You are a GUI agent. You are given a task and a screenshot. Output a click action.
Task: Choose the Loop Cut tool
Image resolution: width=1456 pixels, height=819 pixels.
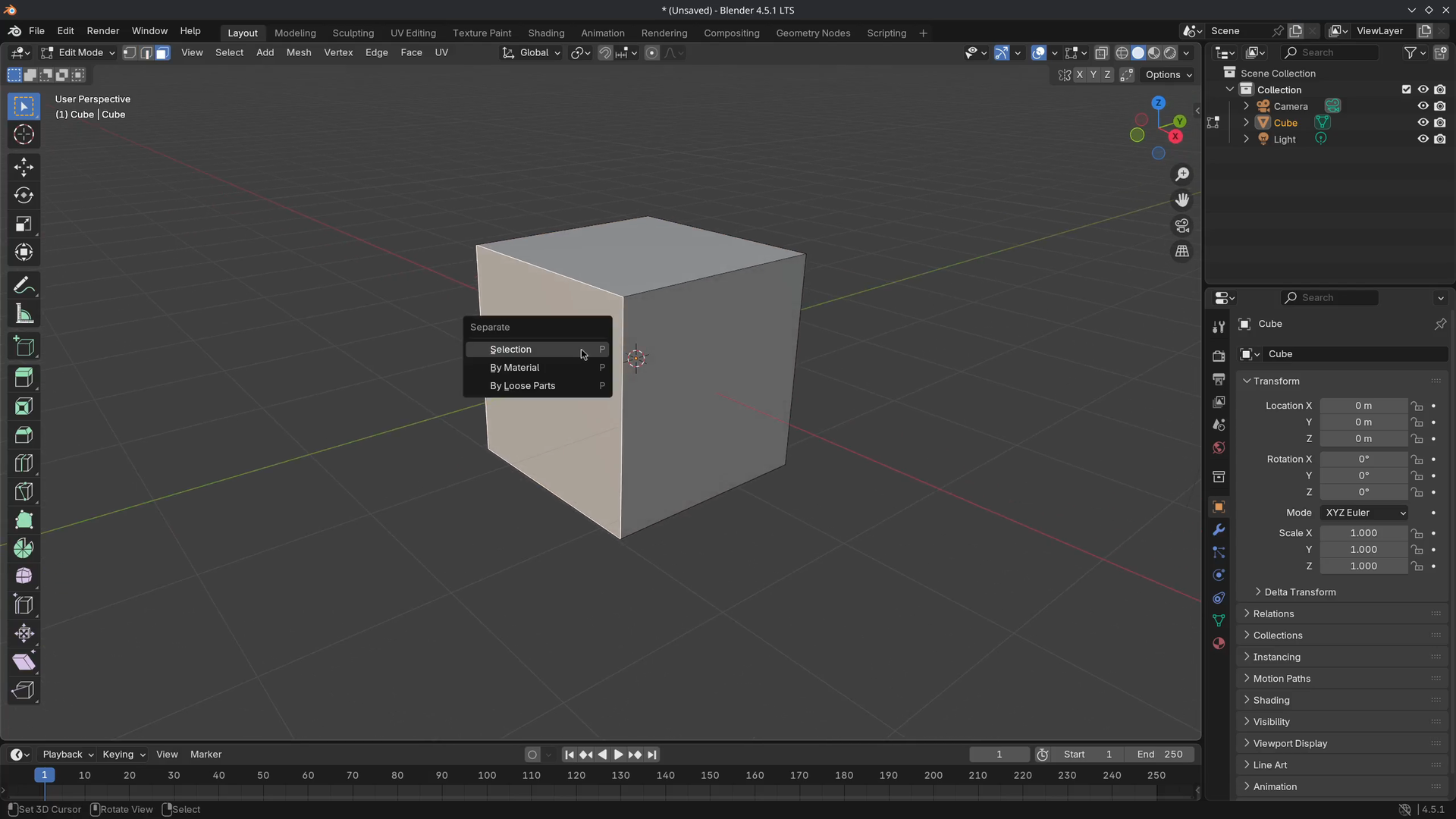[24, 463]
